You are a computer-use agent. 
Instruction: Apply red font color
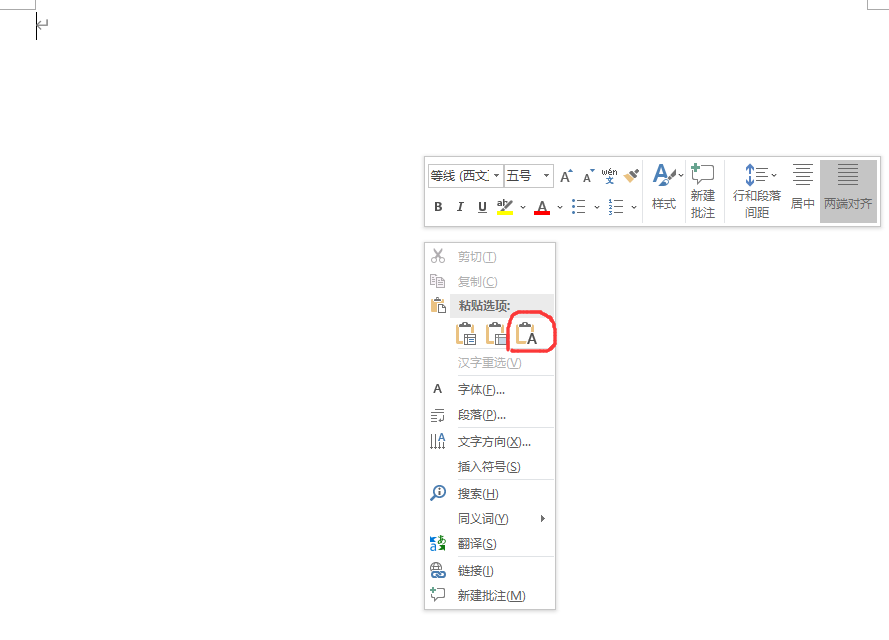(x=542, y=207)
